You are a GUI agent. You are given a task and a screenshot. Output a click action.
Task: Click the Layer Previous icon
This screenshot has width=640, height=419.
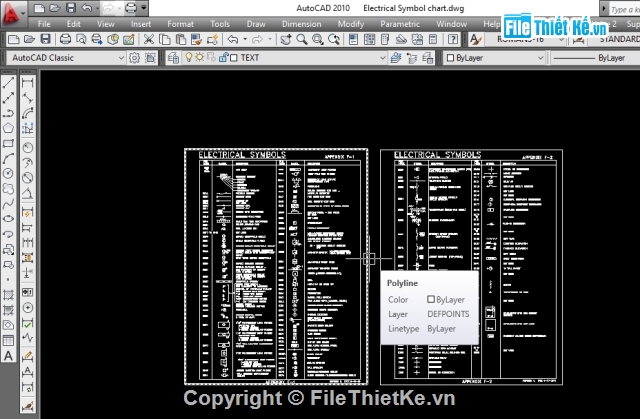412,58
